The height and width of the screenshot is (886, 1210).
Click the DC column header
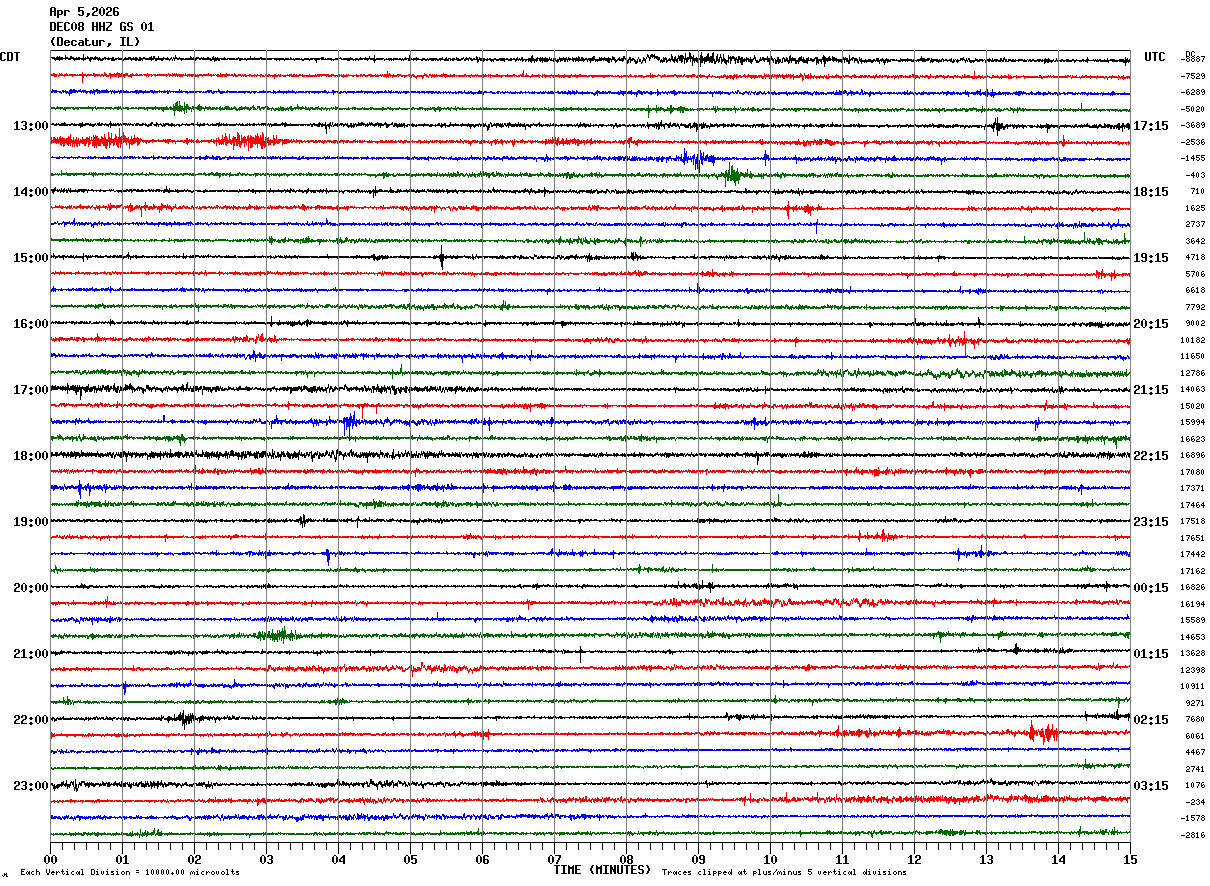coord(1190,54)
